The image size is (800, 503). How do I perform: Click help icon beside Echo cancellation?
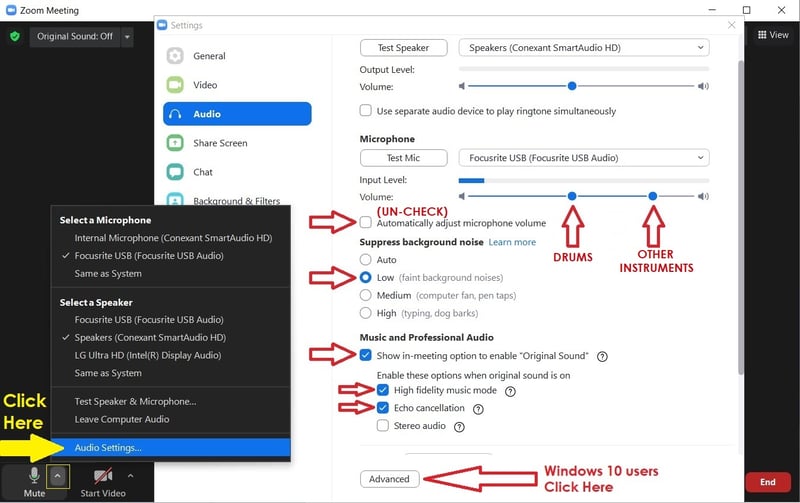pyautogui.click(x=478, y=409)
